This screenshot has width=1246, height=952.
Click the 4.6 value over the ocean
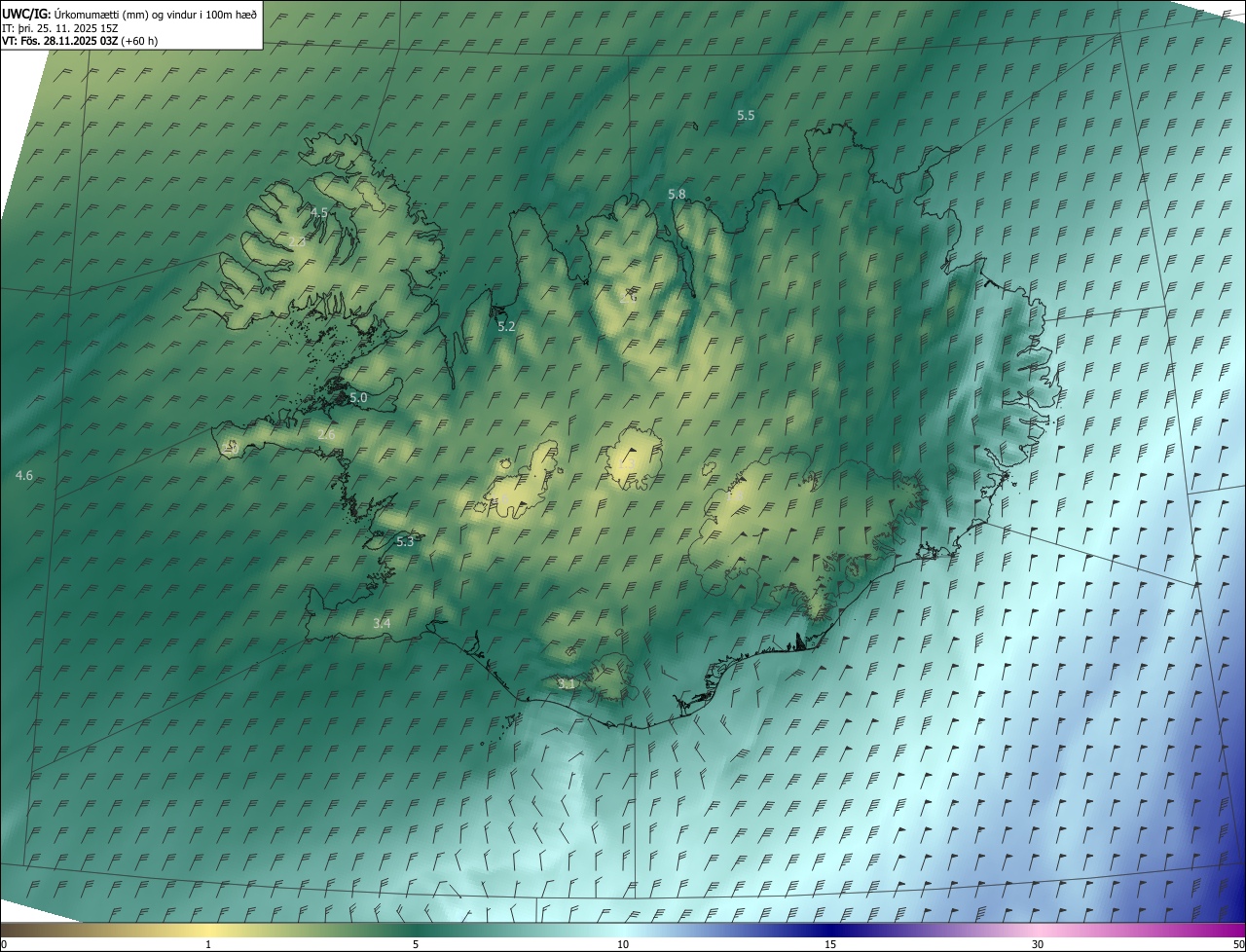(x=24, y=476)
